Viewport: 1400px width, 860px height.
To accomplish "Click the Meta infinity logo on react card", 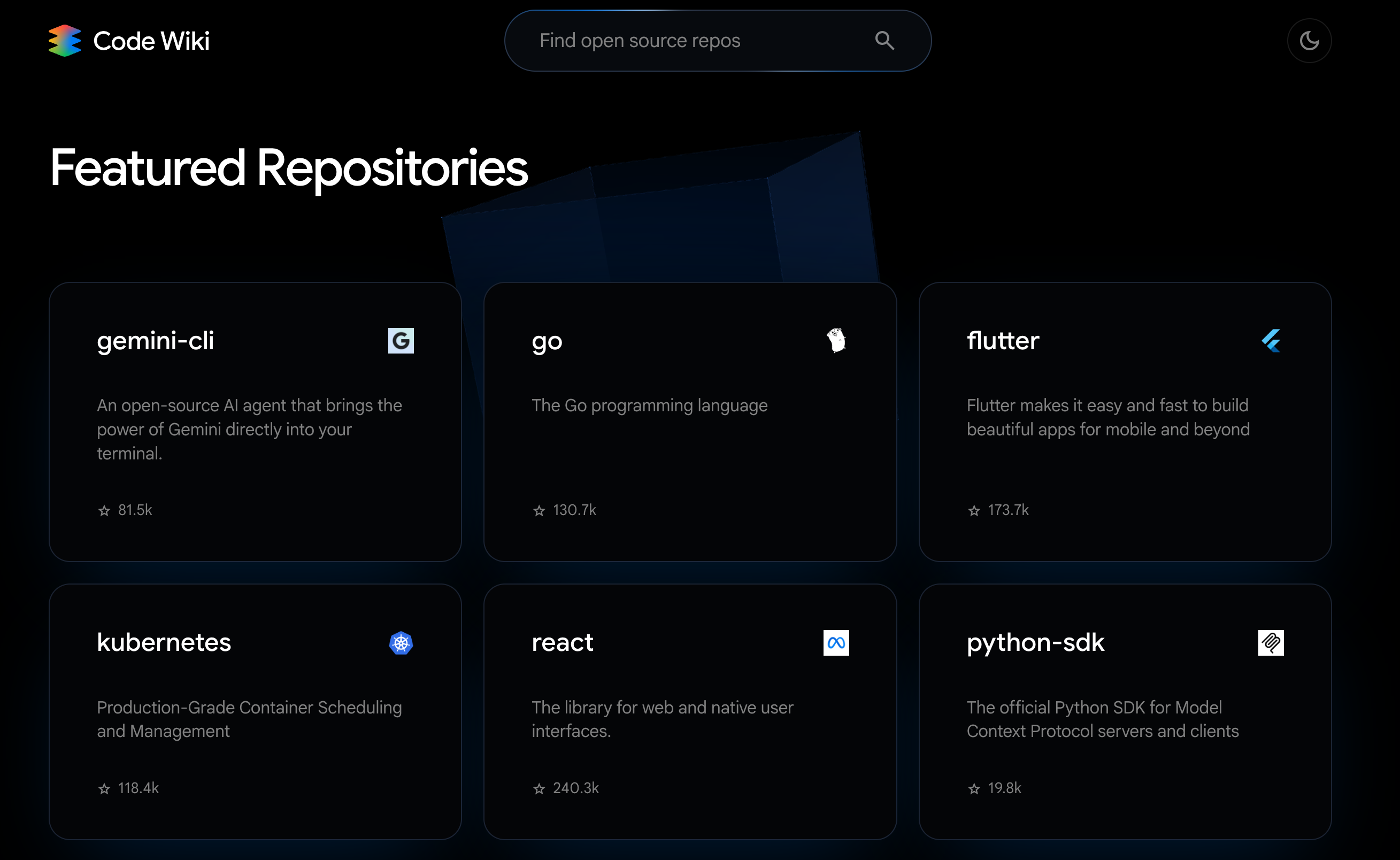I will [x=836, y=643].
